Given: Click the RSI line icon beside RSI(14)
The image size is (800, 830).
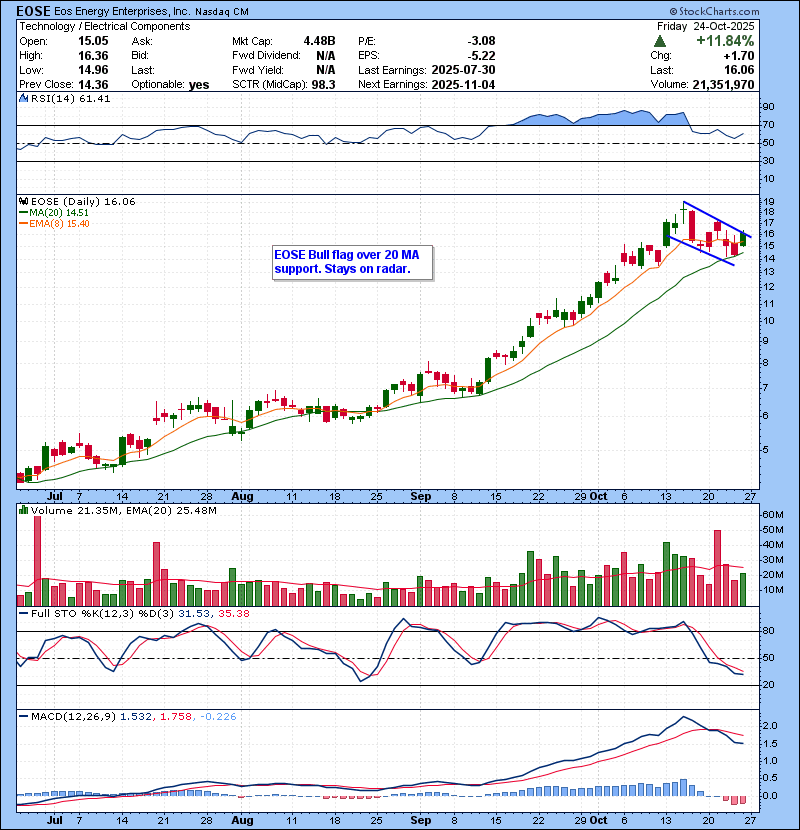Looking at the screenshot, I should tap(23, 98).
